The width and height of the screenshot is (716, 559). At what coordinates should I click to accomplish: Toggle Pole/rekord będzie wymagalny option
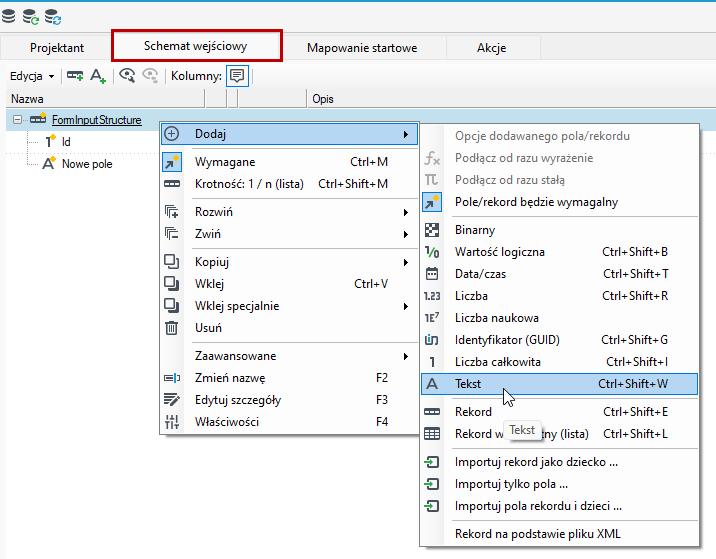click(560, 202)
